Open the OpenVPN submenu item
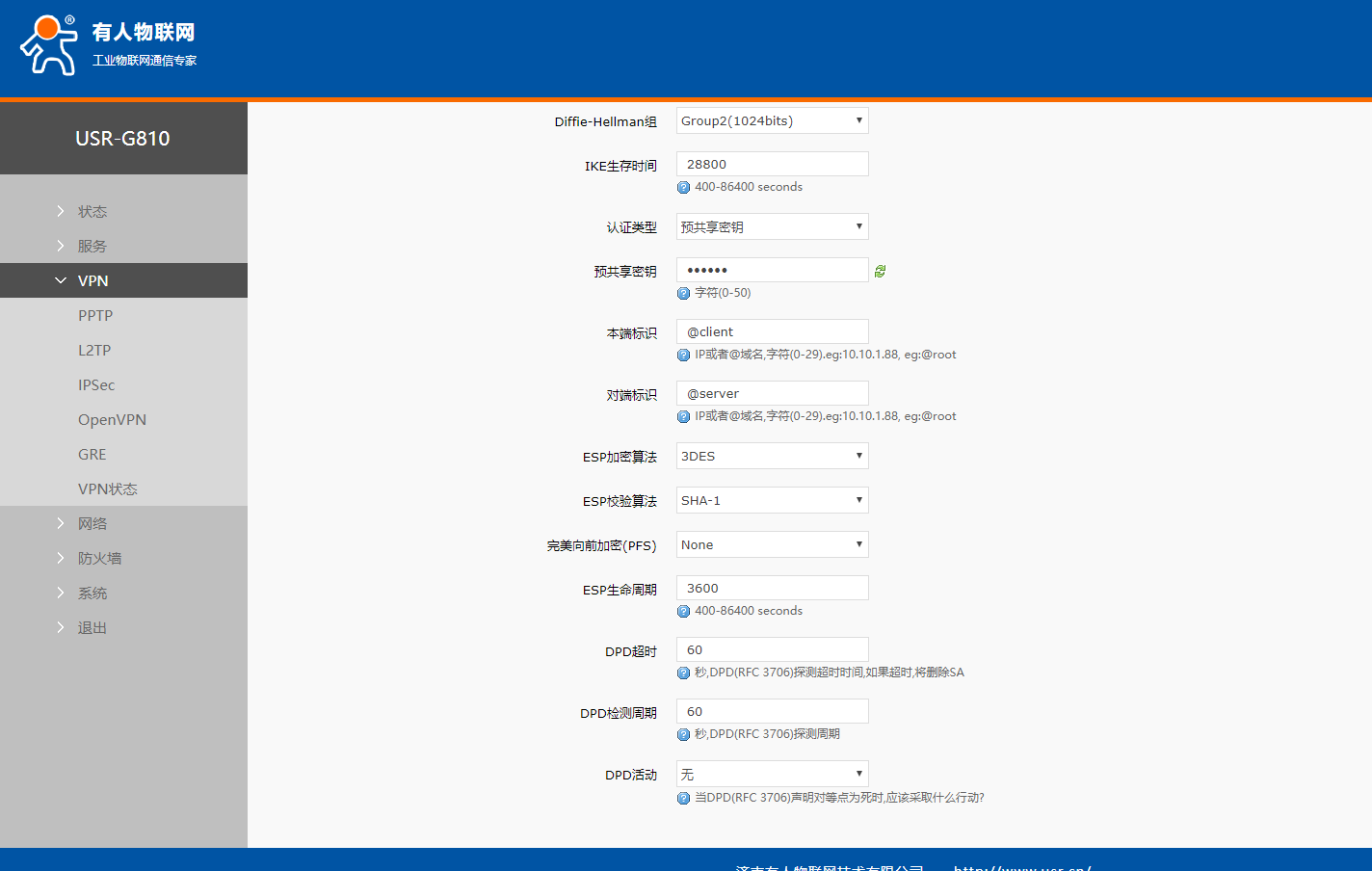Screen dimensions: 1372x871 (112, 419)
